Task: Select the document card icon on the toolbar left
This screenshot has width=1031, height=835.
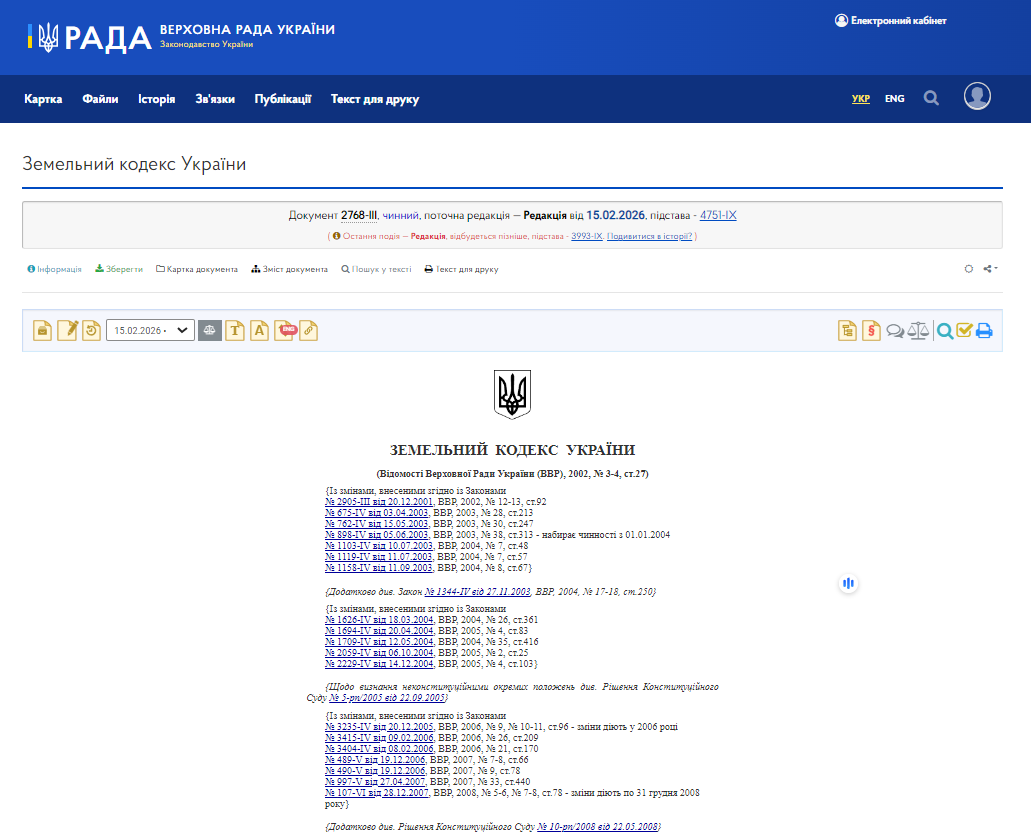Action: 41,330
